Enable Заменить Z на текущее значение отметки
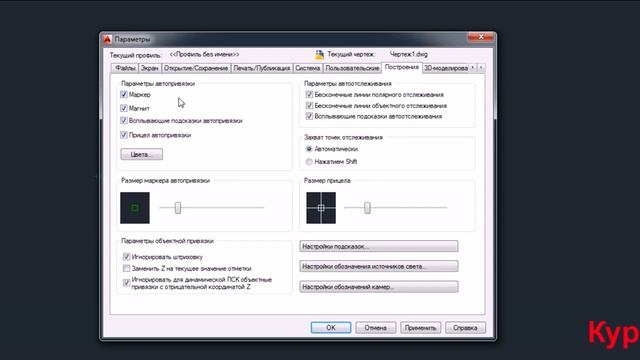This screenshot has width=640, height=360. [x=126, y=268]
